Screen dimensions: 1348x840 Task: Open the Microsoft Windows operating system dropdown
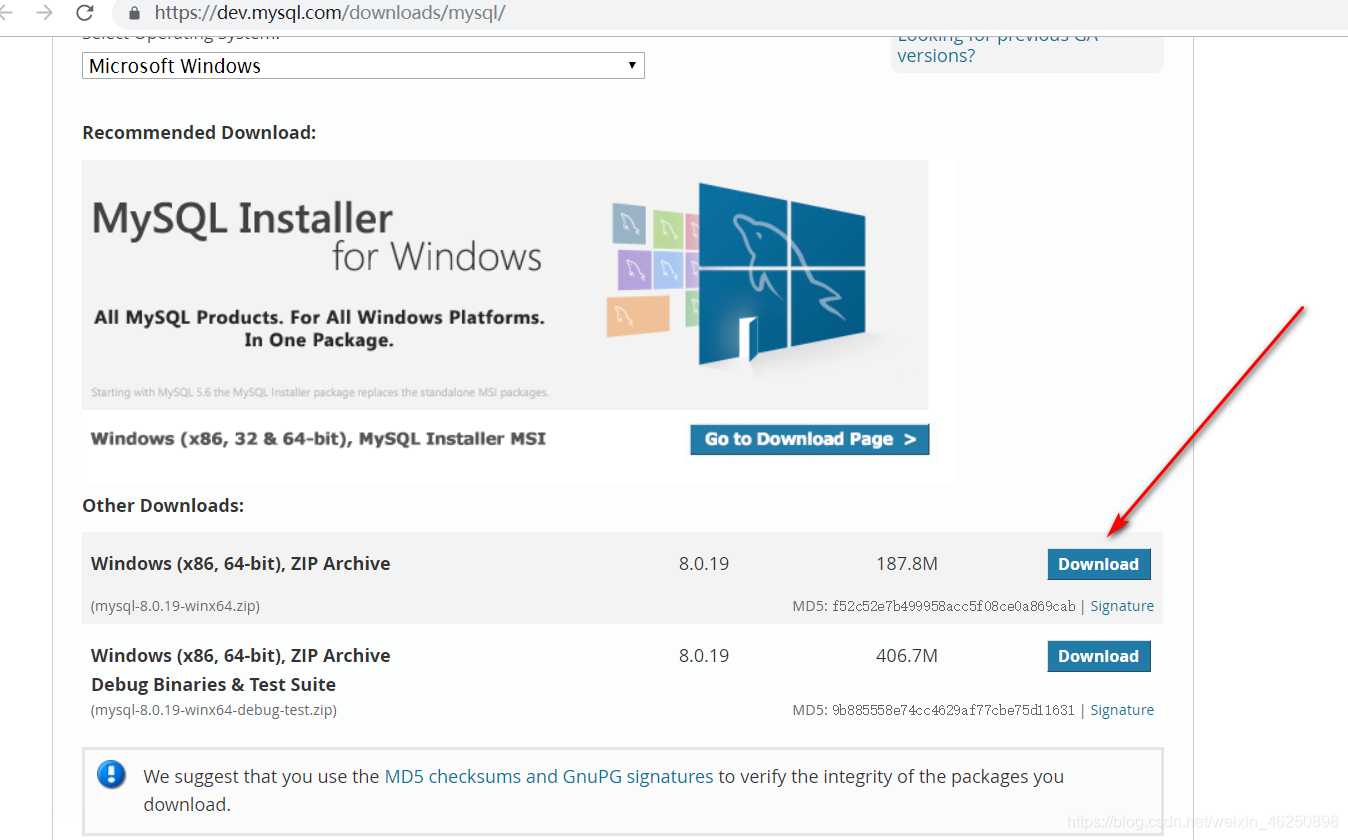coord(363,66)
